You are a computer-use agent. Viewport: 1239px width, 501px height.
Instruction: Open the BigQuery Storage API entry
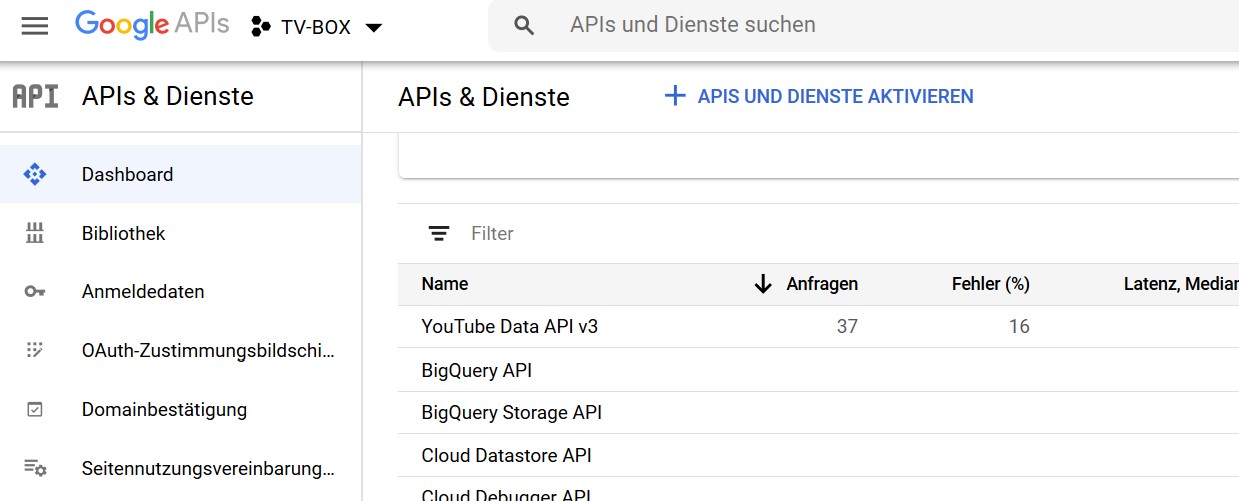coord(512,412)
